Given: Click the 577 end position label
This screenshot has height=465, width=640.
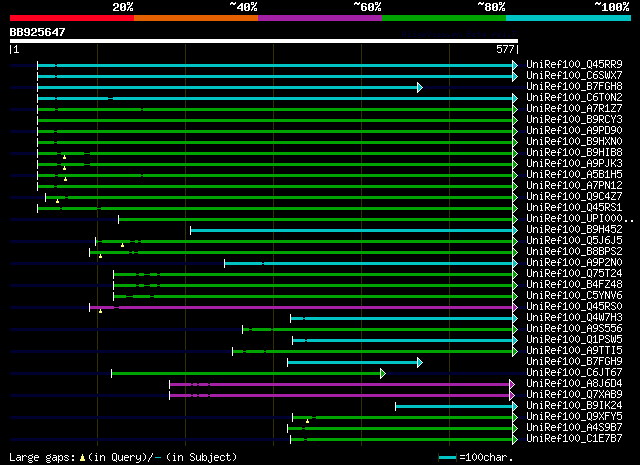Looking at the screenshot, I should pyautogui.click(x=505, y=49).
